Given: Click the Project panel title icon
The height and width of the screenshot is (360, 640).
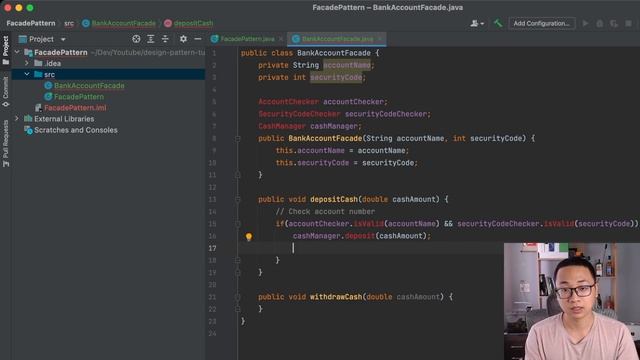Looking at the screenshot, I should coord(23,39).
